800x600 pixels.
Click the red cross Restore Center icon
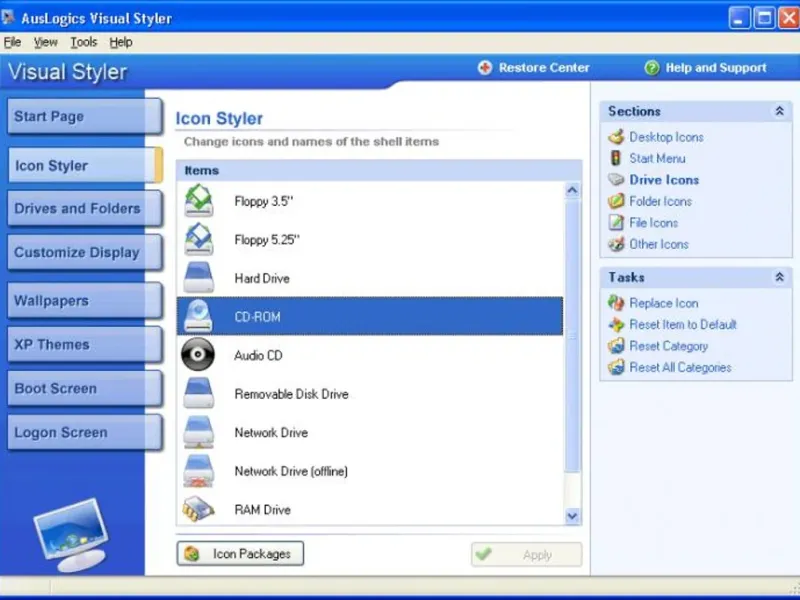coord(485,67)
